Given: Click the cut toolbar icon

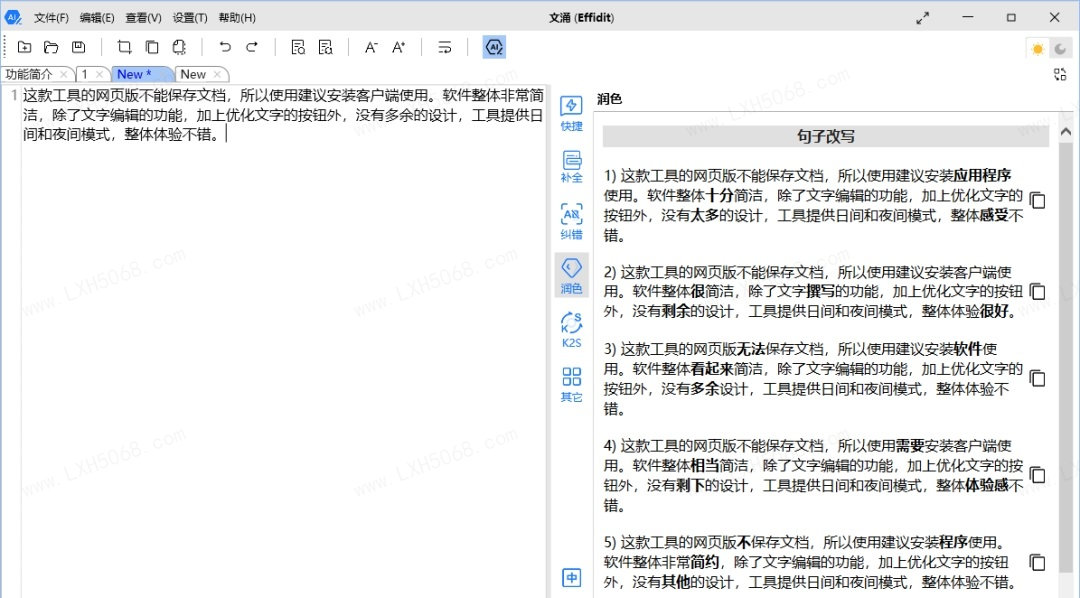Looking at the screenshot, I should point(124,47).
